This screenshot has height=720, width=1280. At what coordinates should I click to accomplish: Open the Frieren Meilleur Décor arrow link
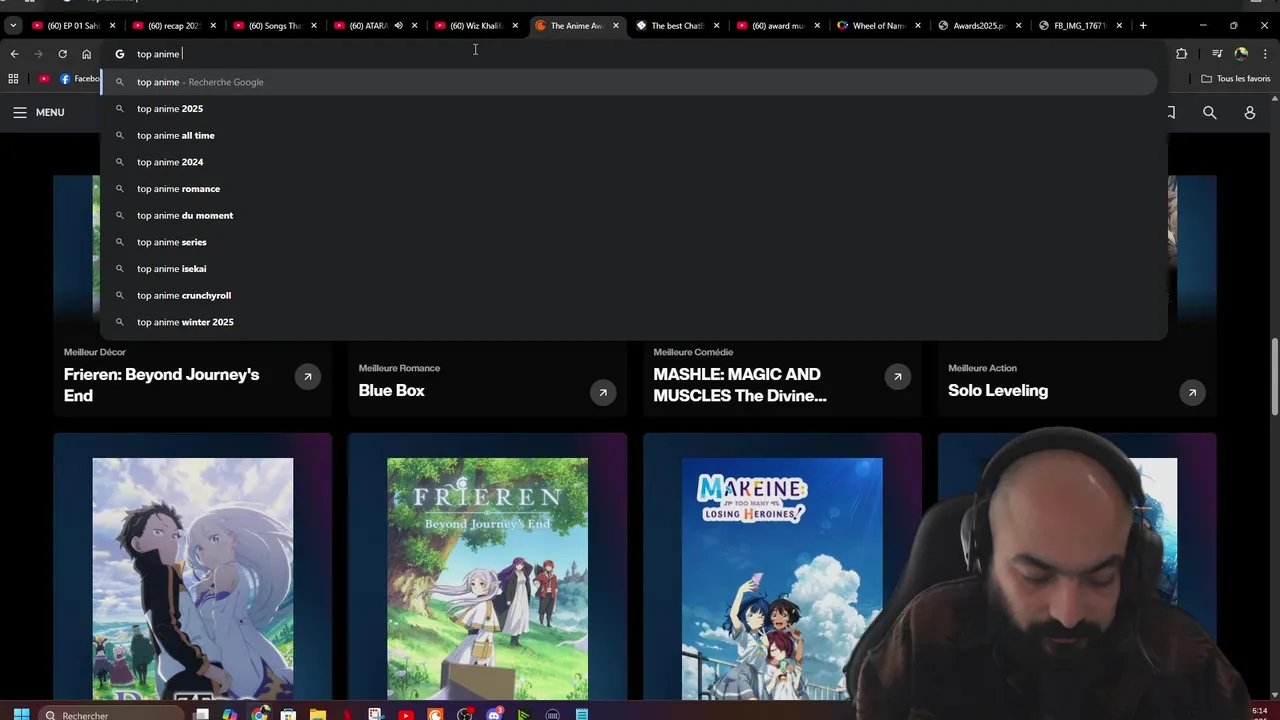click(x=308, y=376)
